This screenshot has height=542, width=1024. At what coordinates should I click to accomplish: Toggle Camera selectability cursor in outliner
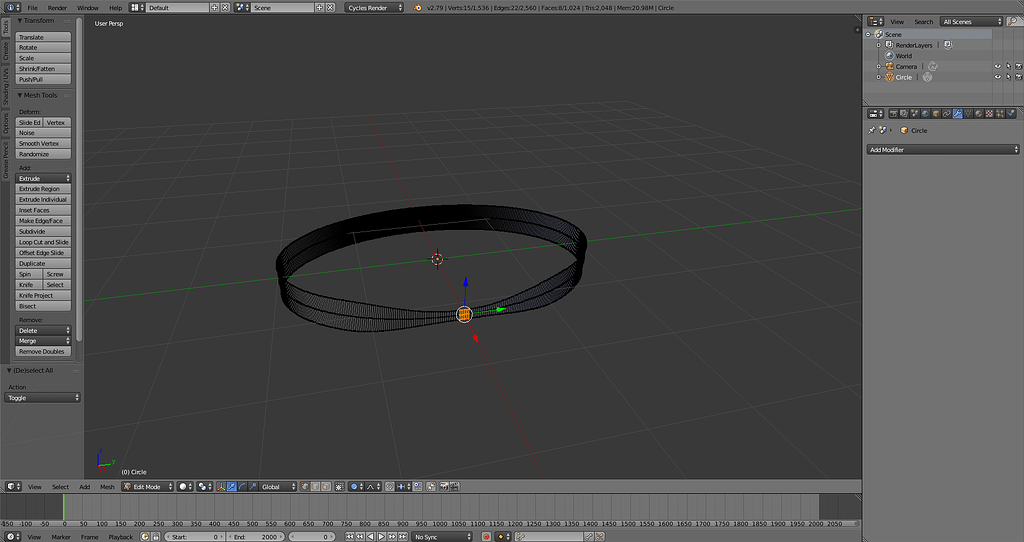[x=1008, y=67]
